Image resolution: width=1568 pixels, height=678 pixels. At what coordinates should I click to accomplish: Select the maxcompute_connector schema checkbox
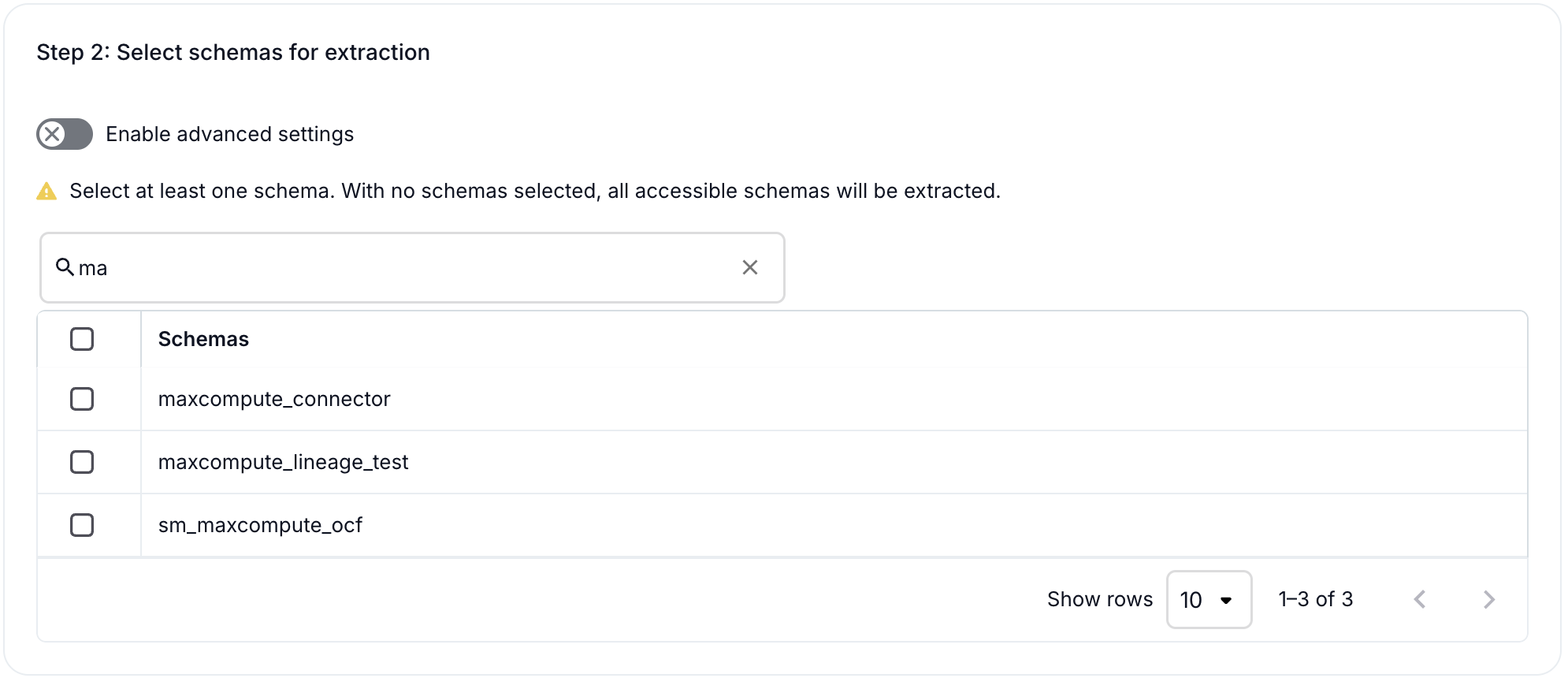coord(82,399)
